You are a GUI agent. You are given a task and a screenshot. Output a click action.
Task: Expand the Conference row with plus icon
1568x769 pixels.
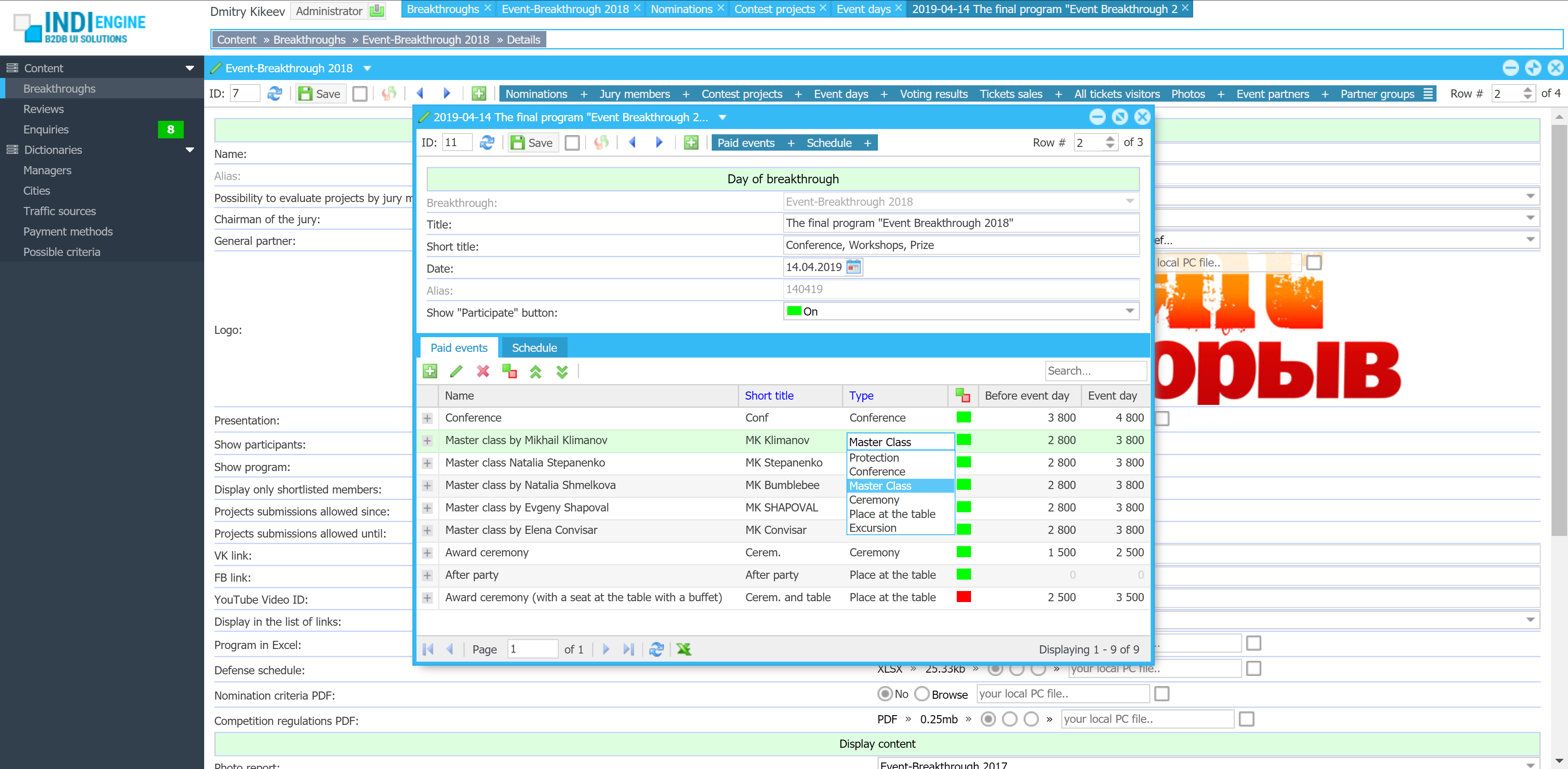(427, 418)
